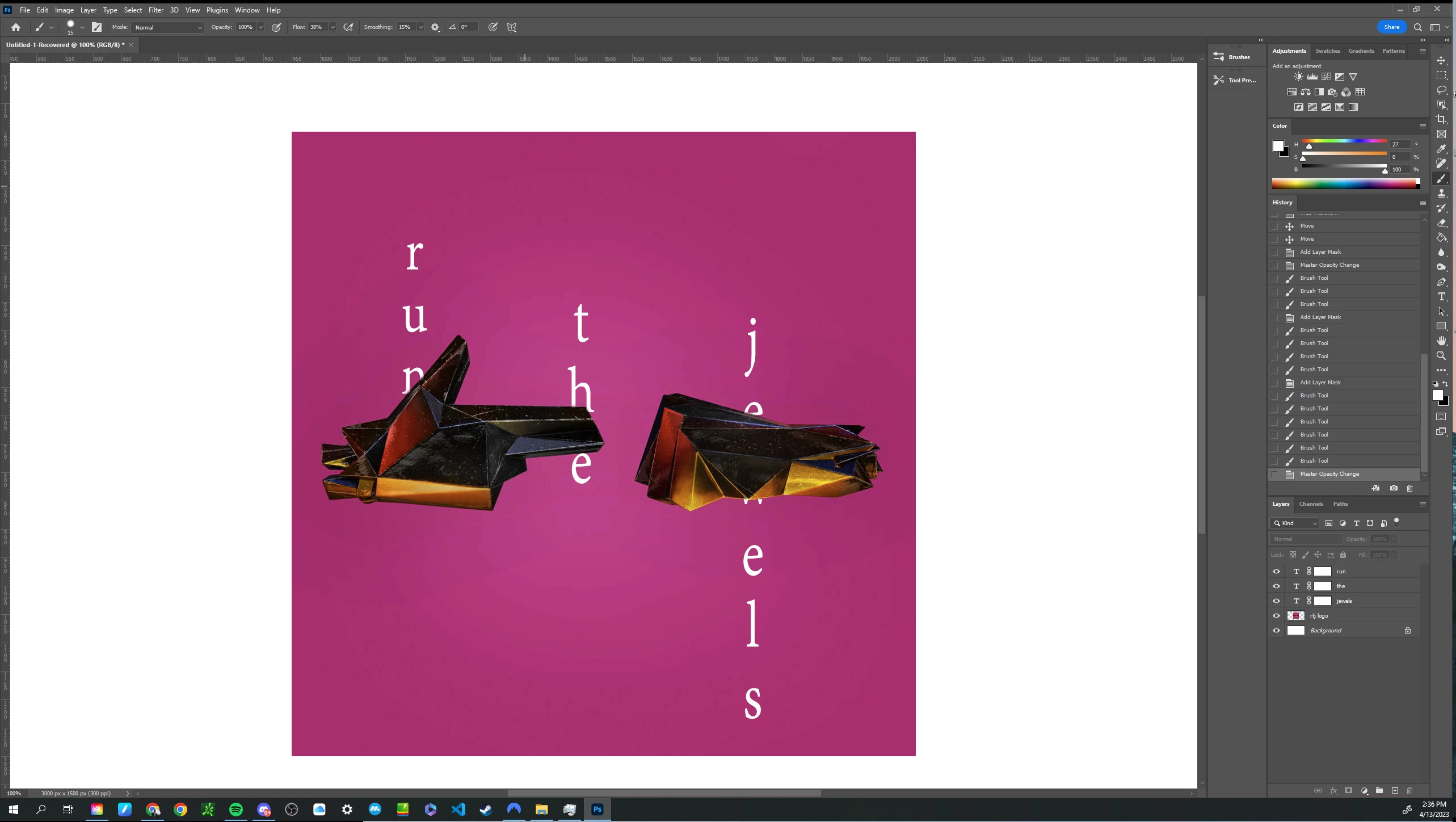Hide the run text layer
The image size is (1456, 822).
[x=1276, y=572]
